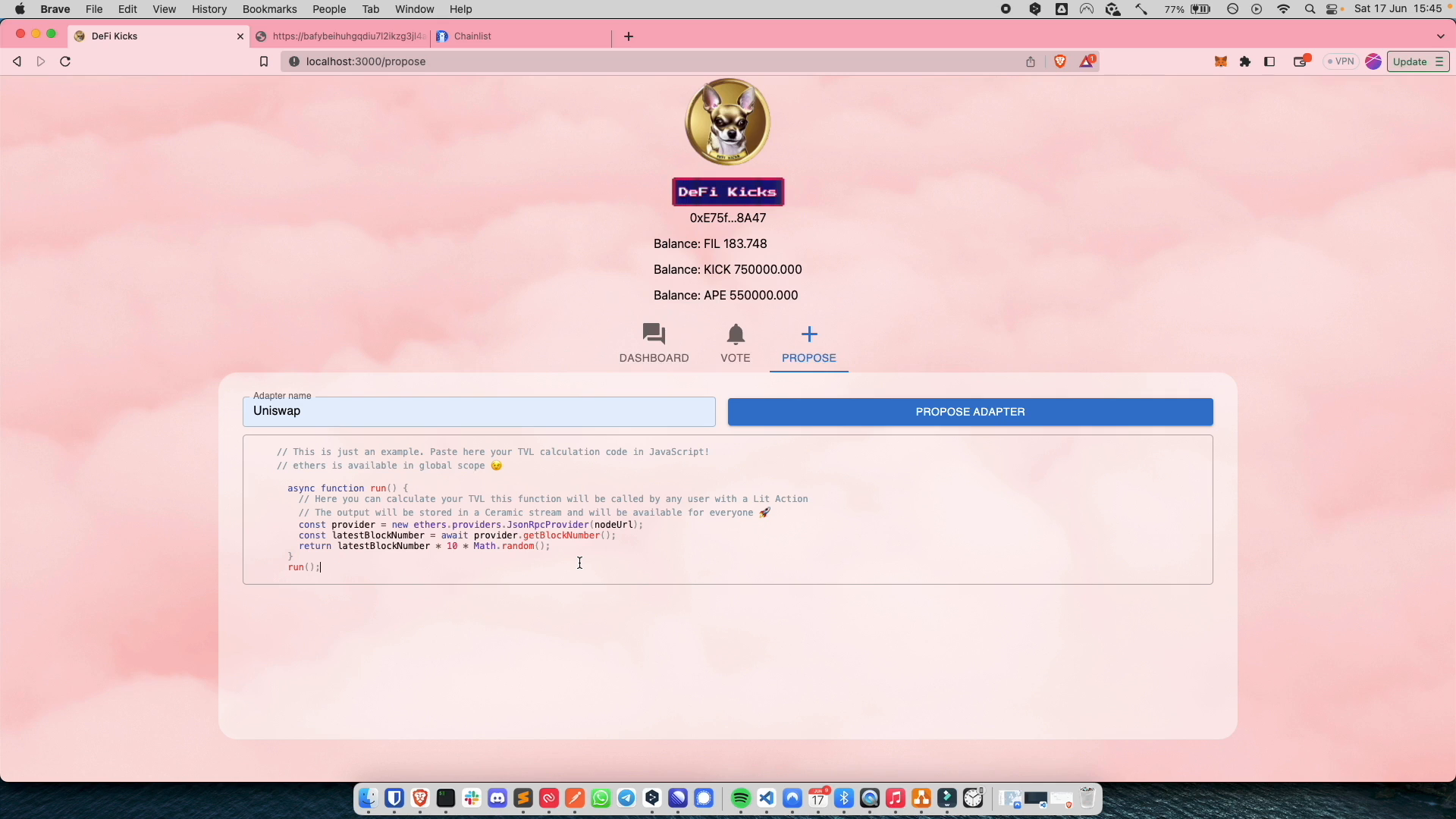Click the VPN button

point(1341,61)
